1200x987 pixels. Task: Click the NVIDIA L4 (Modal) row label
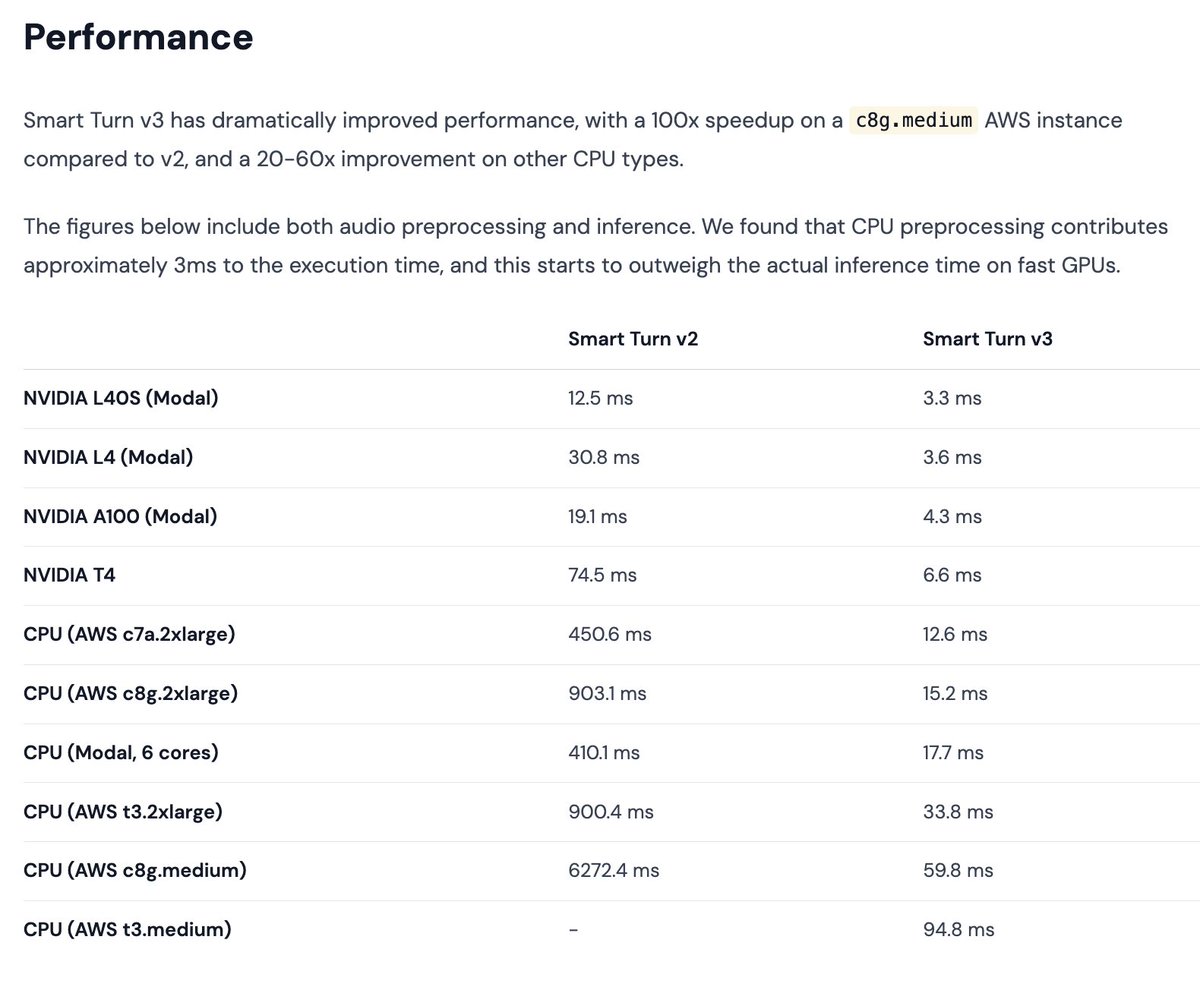(108, 457)
